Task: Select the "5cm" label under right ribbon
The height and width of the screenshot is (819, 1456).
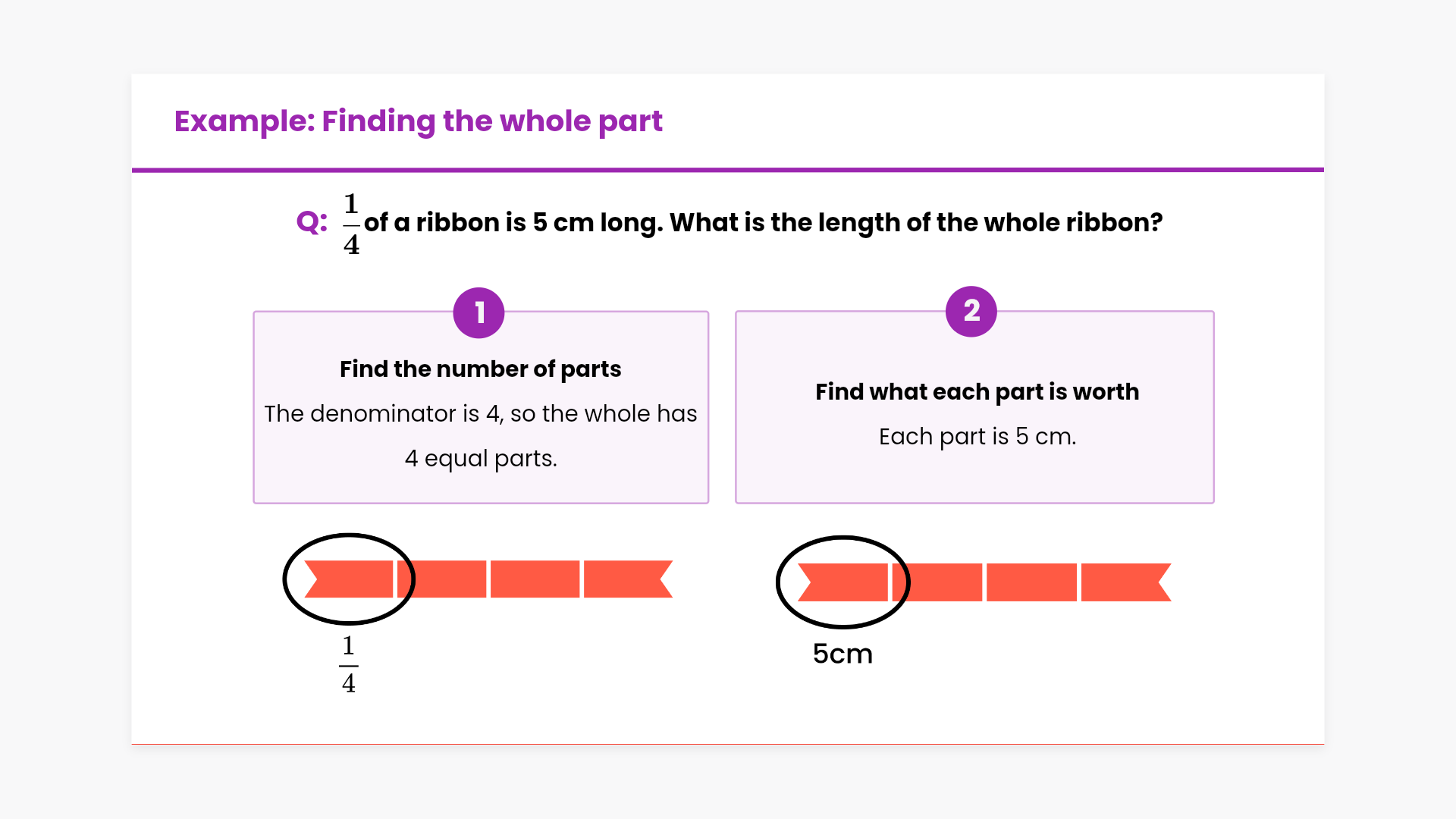Action: [843, 654]
